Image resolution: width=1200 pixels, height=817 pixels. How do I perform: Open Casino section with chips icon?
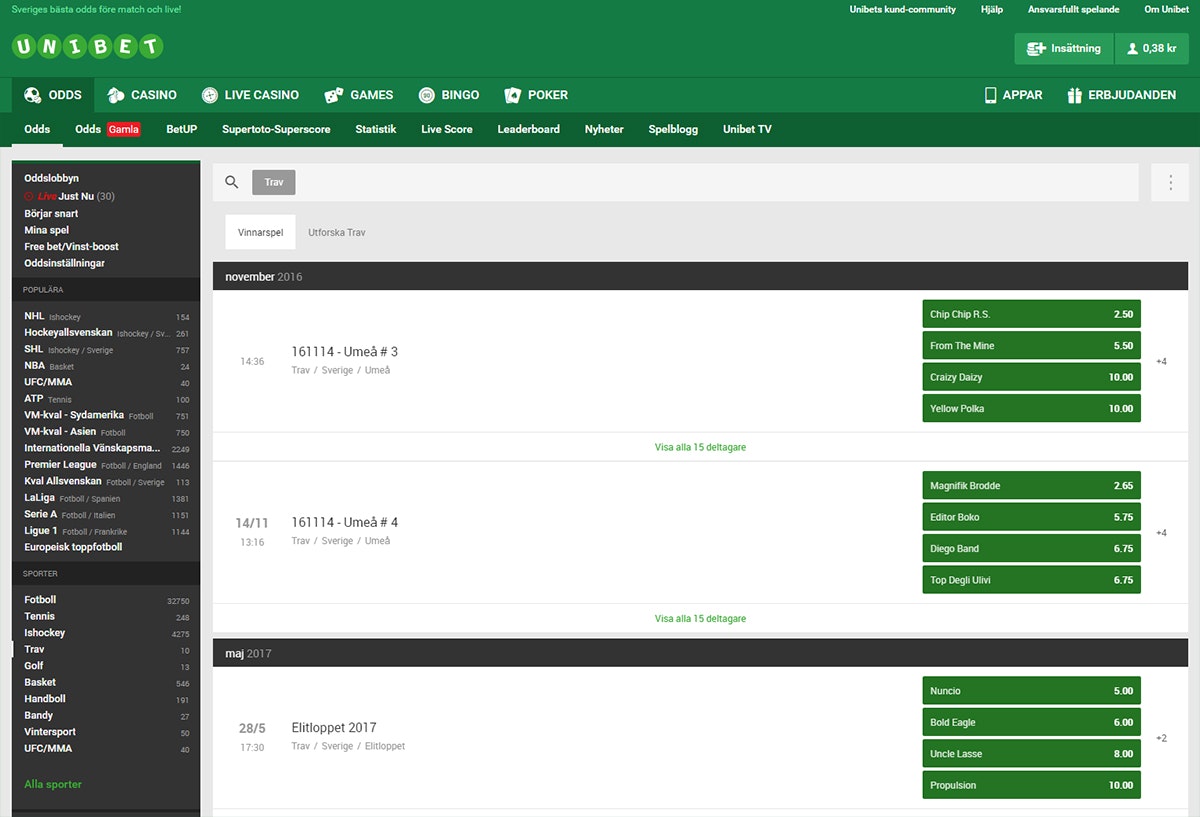[118, 95]
